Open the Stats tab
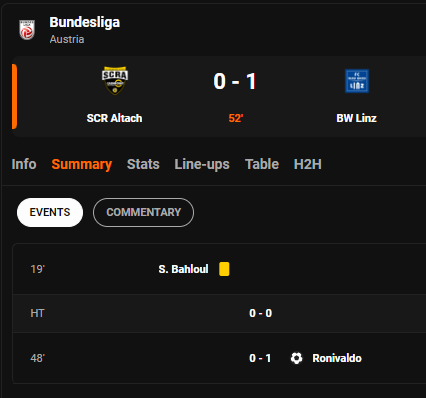The width and height of the screenshot is (426, 398). 143,164
